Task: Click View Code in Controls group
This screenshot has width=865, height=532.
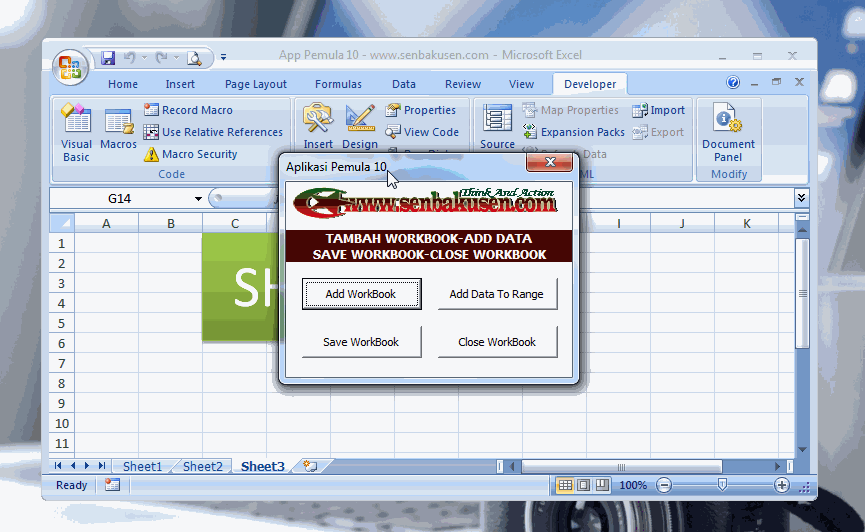Action: coord(423,132)
